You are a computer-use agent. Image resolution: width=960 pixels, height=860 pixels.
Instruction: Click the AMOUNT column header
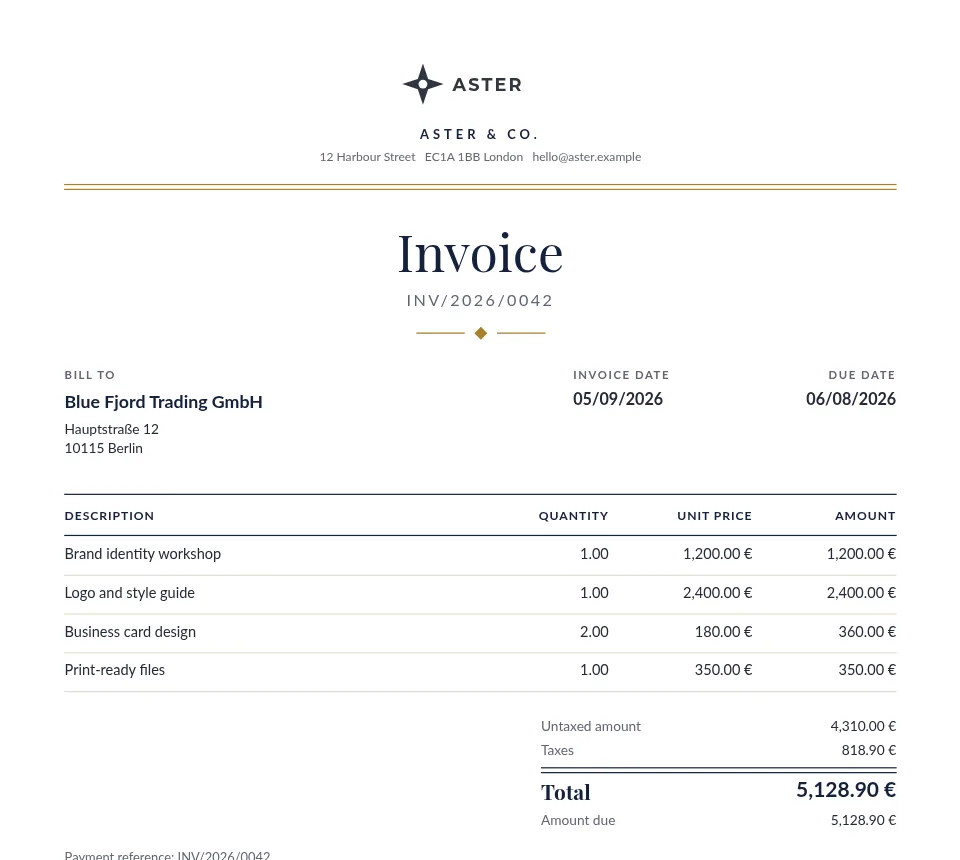[x=866, y=516]
